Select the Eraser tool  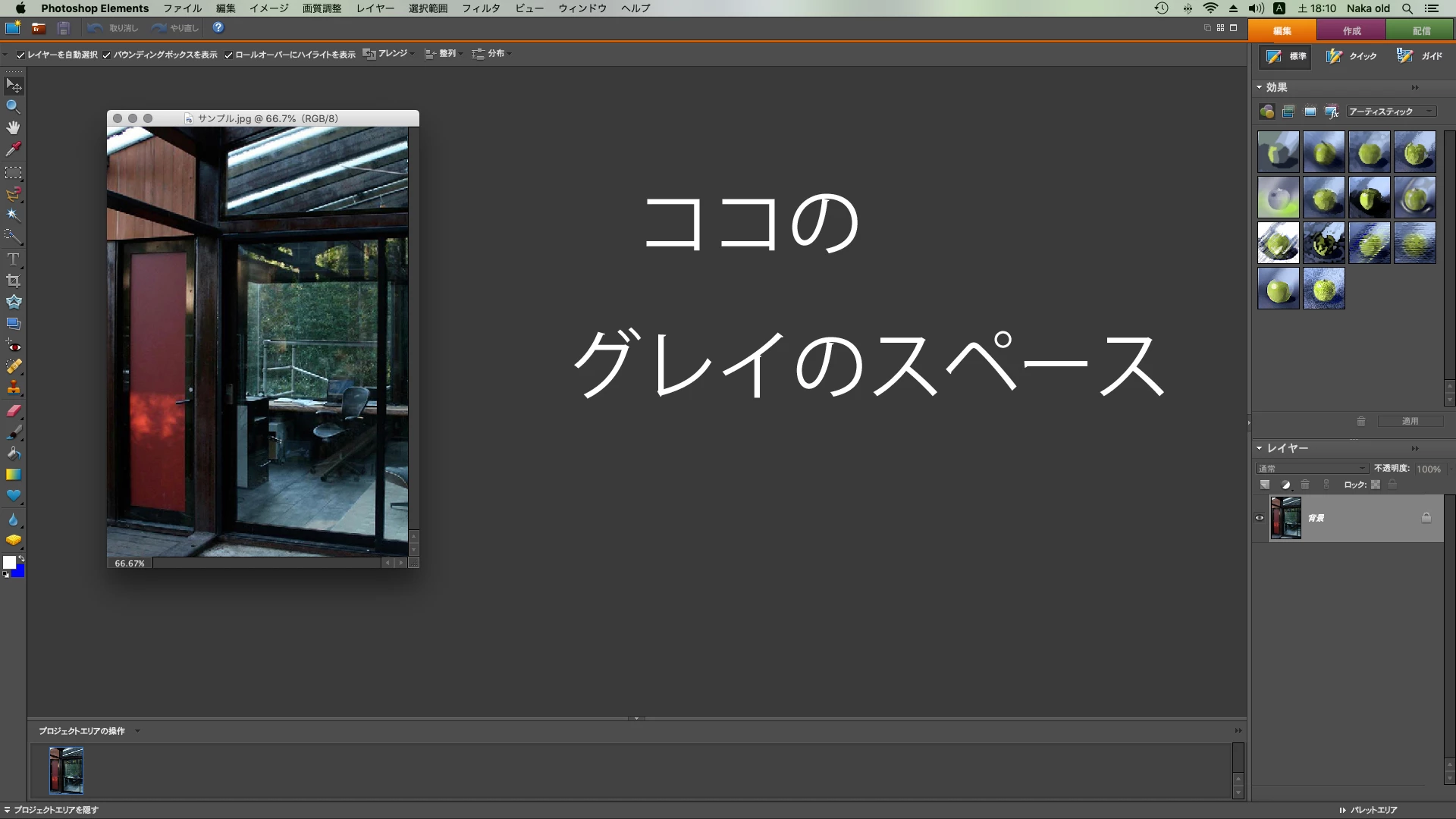[13, 411]
